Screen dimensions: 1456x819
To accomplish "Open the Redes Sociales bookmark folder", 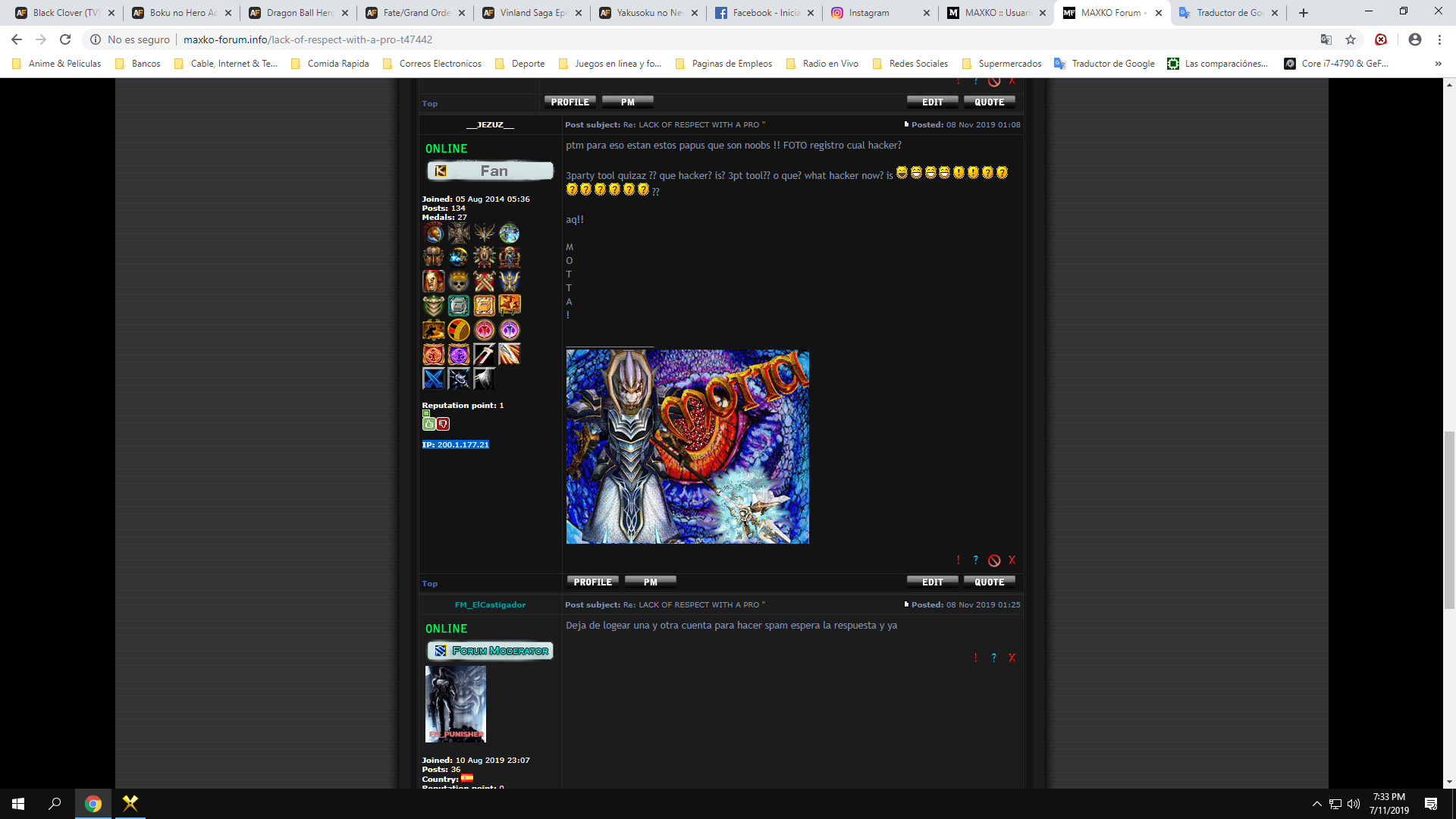I will [910, 64].
